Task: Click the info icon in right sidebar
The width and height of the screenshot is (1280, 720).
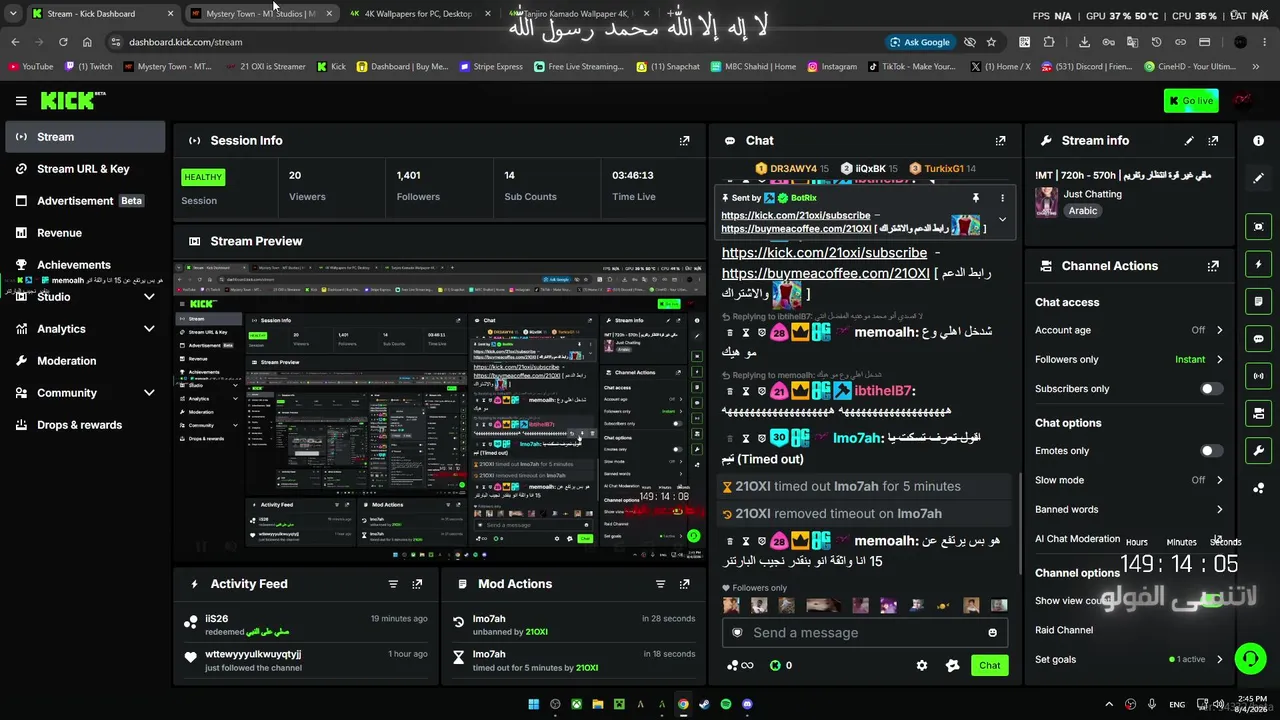Action: tap(1258, 141)
